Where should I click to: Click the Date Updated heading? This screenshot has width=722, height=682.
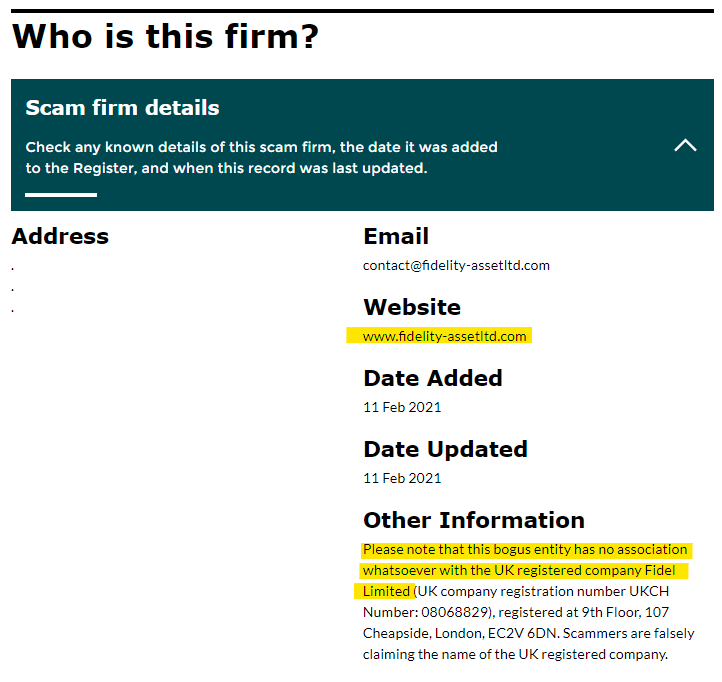[445, 449]
